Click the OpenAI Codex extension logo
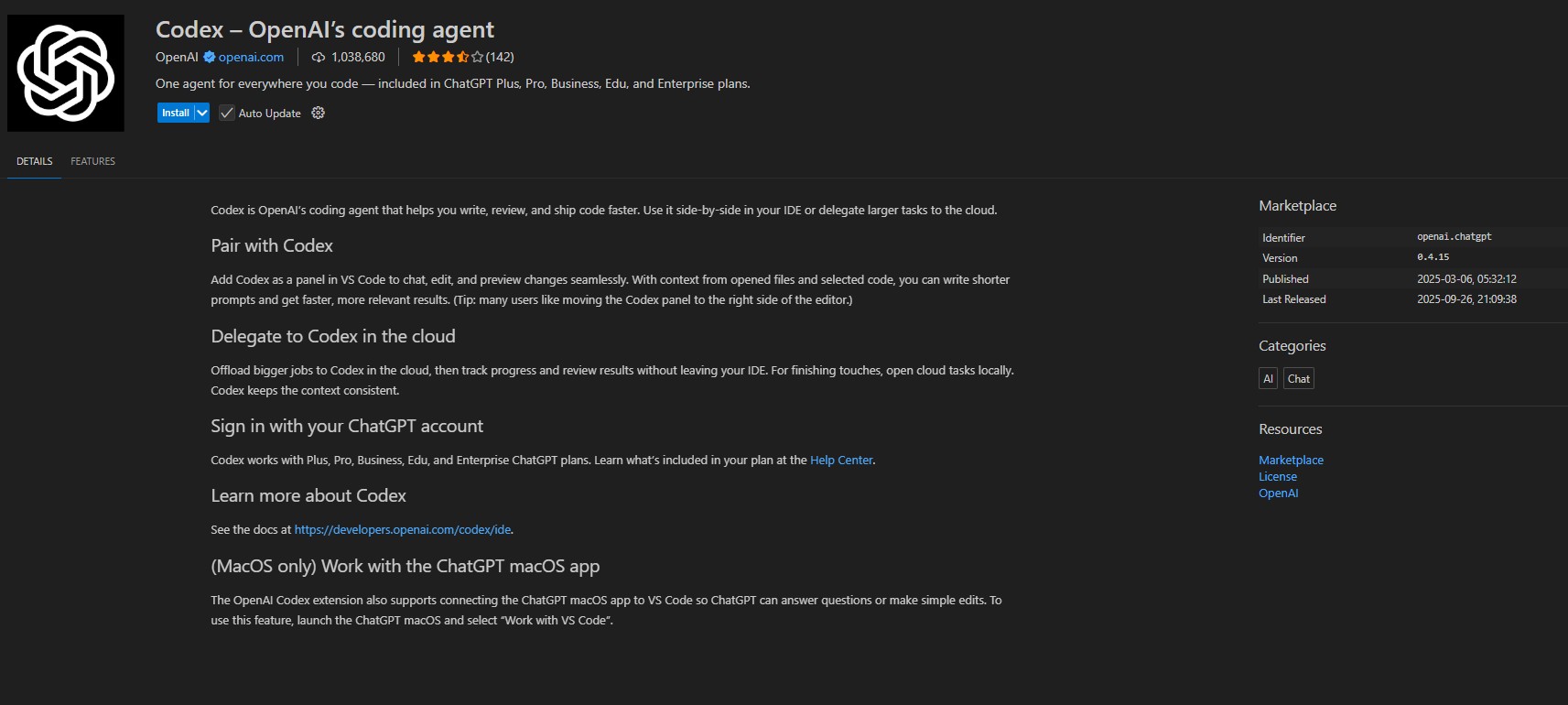 click(66, 73)
